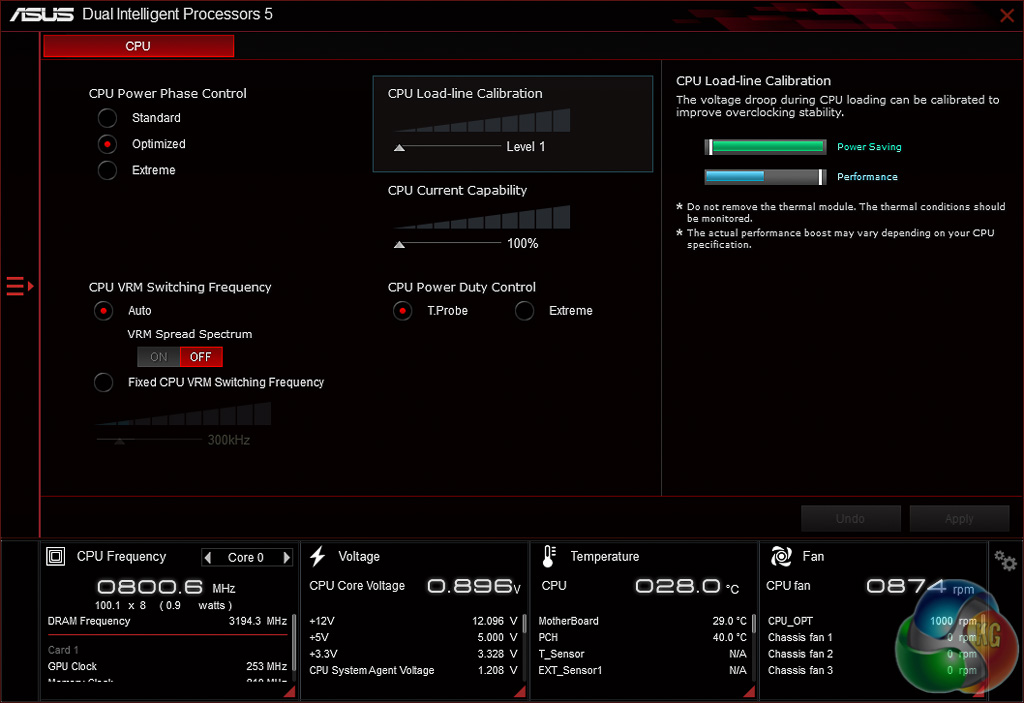This screenshot has height=703, width=1024.
Task: Select Standard power phase control
Action: (x=107, y=118)
